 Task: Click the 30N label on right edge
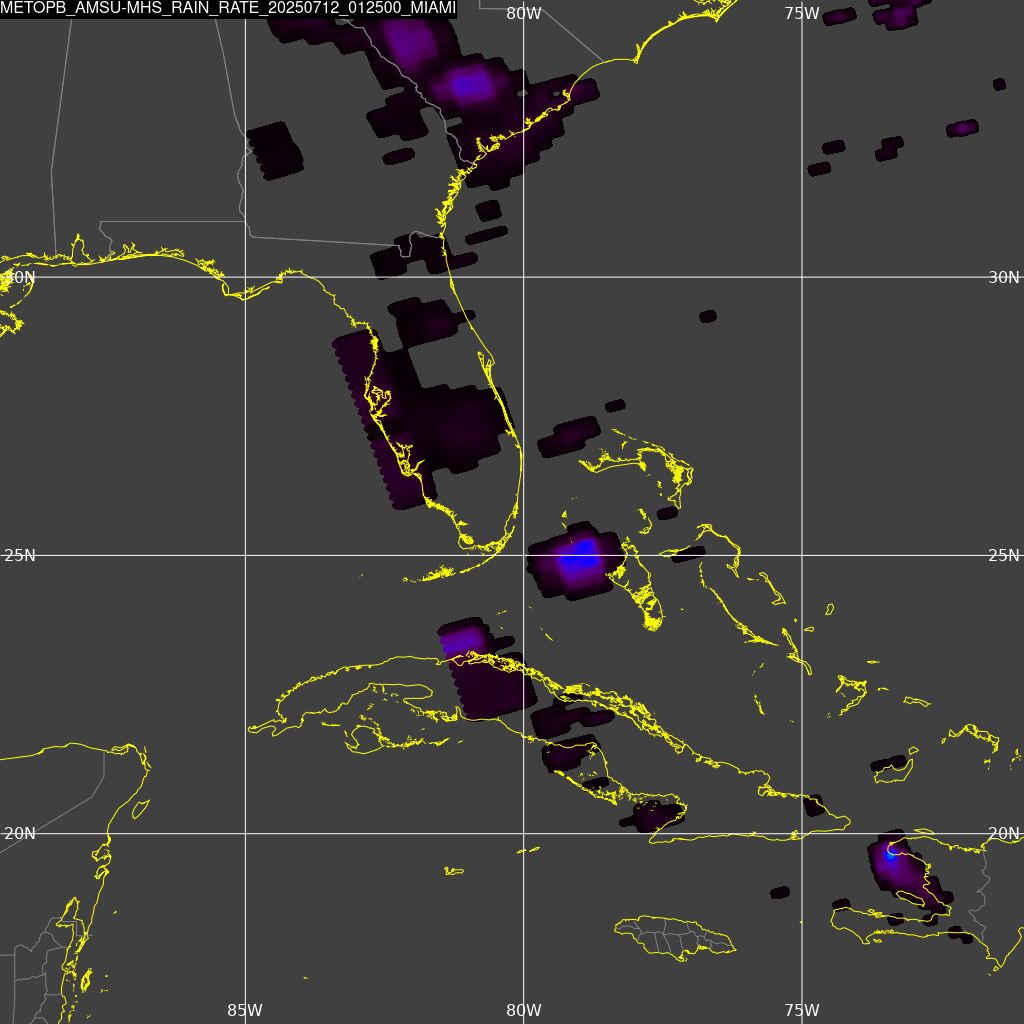click(1004, 278)
